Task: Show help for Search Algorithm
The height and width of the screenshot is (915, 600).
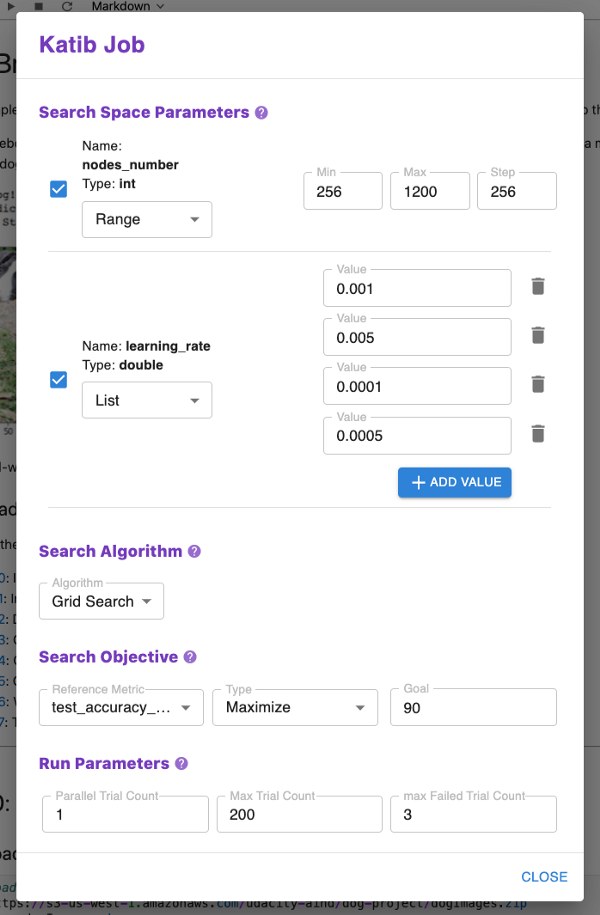Action: coord(195,551)
